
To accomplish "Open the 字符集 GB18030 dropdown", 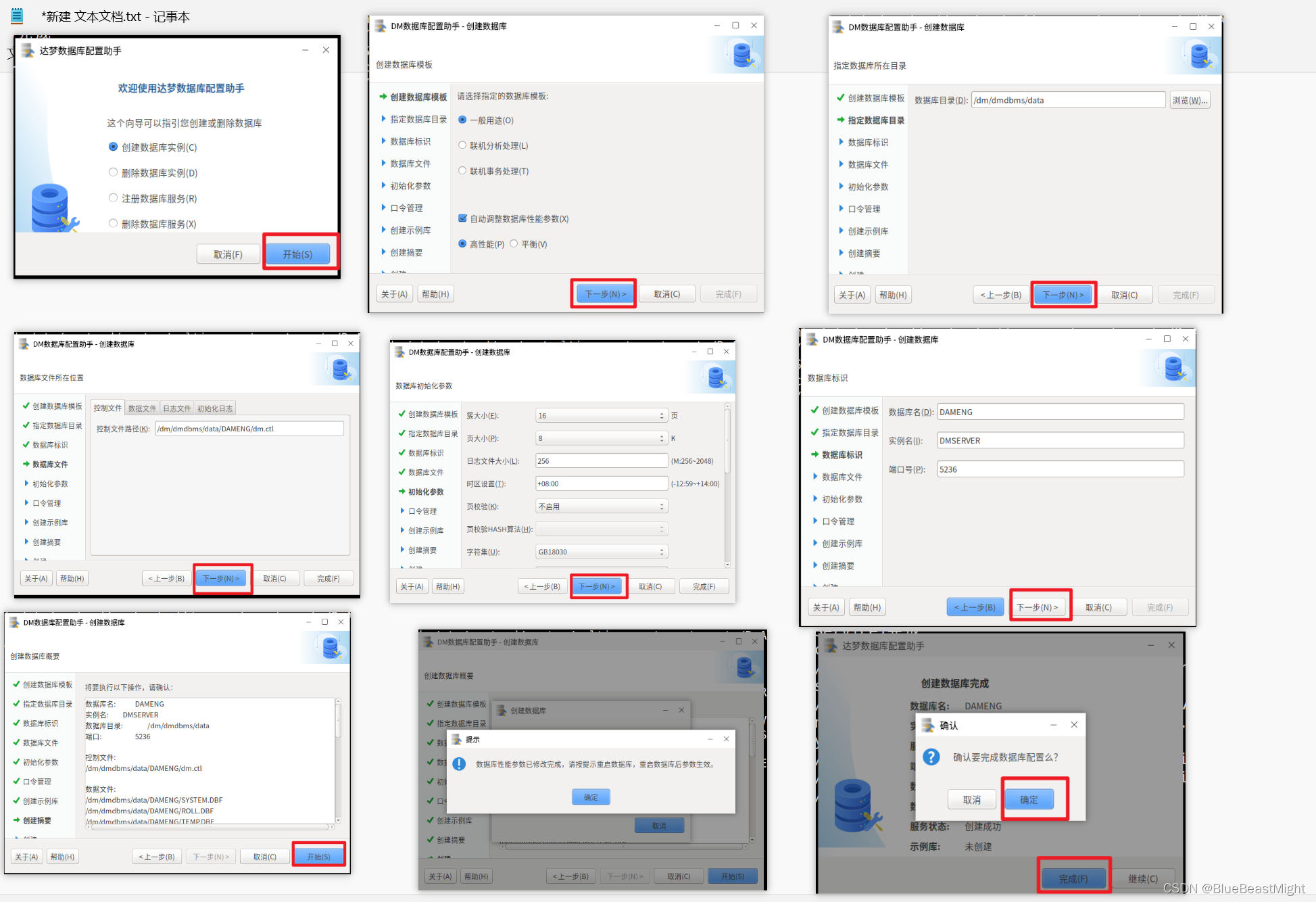I will pos(601,552).
